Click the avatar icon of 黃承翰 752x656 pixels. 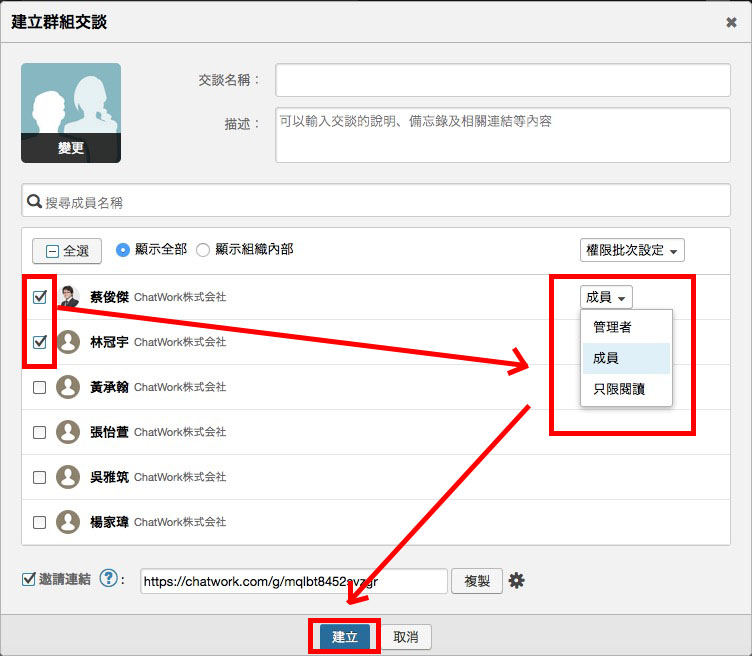coord(68,387)
